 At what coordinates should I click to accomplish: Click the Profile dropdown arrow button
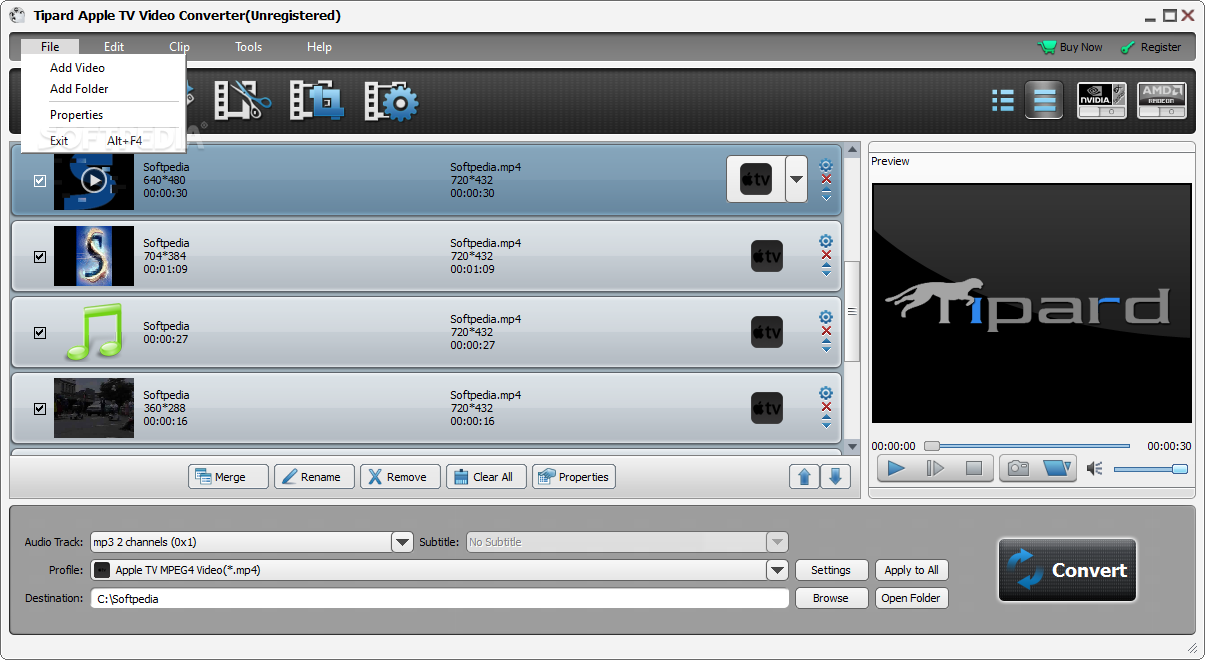(x=777, y=570)
